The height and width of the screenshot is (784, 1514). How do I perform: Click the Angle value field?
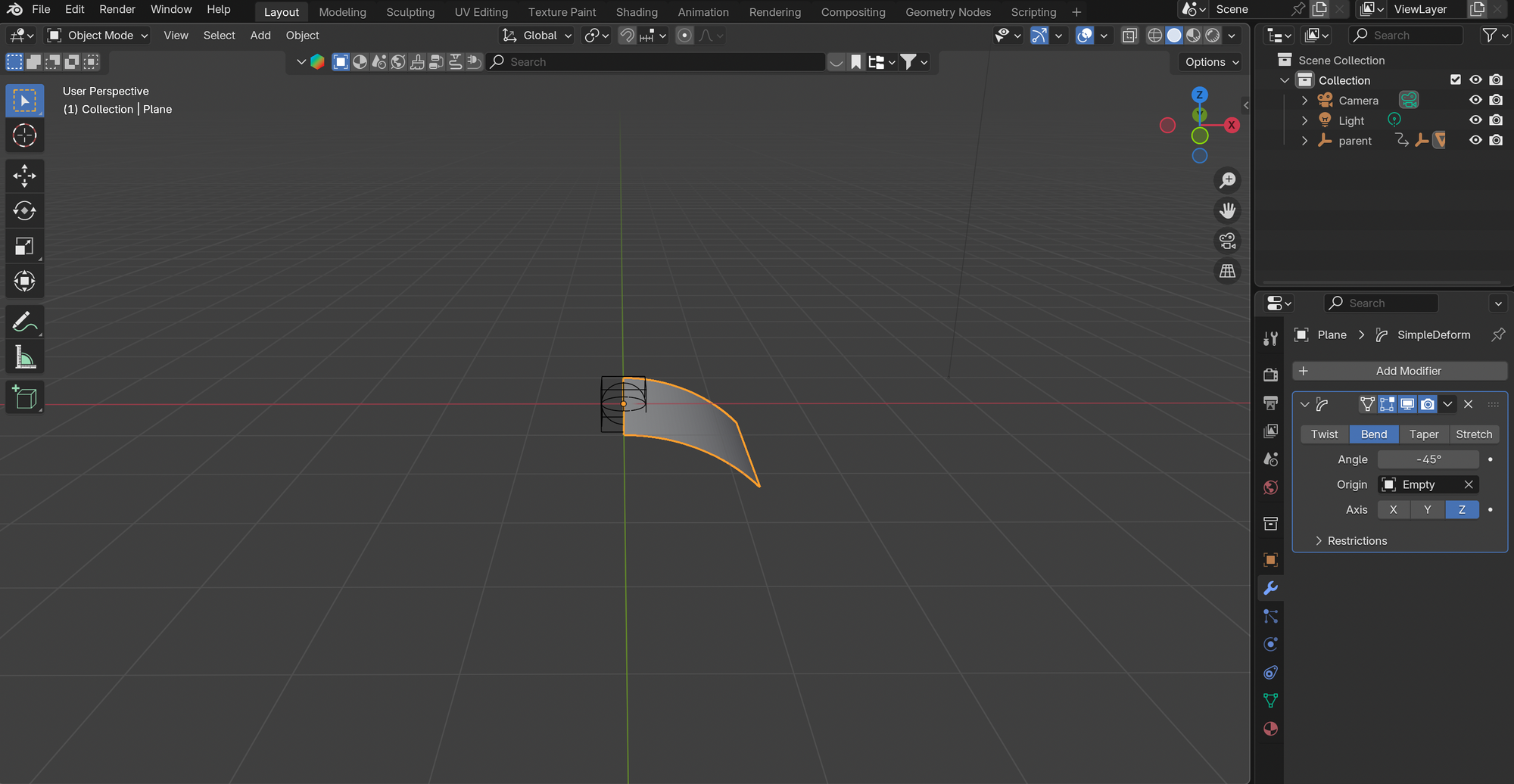coord(1428,459)
